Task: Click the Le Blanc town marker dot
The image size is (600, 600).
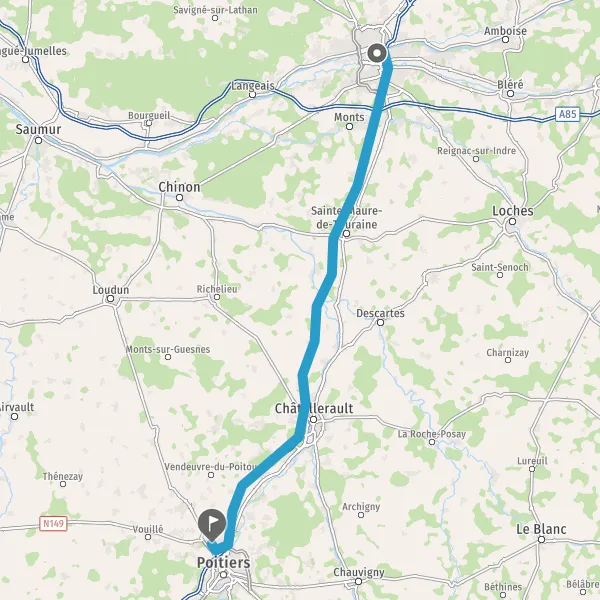Action: 541,540
